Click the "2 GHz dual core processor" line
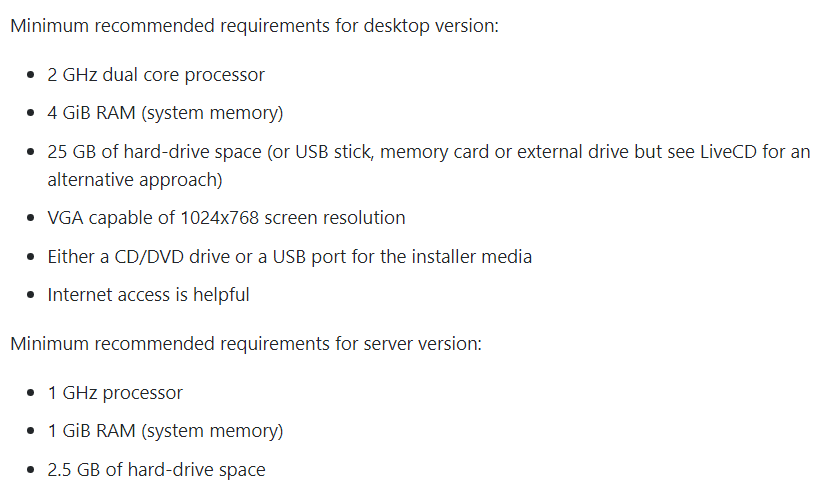The image size is (830, 500). click(156, 75)
